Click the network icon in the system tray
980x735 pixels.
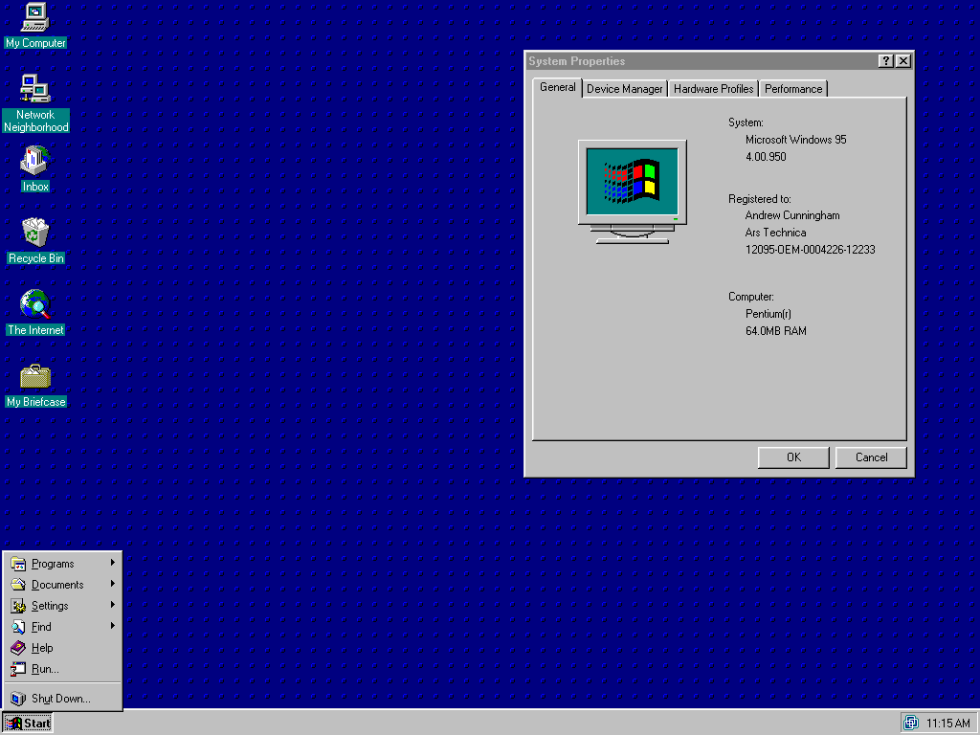coord(911,722)
